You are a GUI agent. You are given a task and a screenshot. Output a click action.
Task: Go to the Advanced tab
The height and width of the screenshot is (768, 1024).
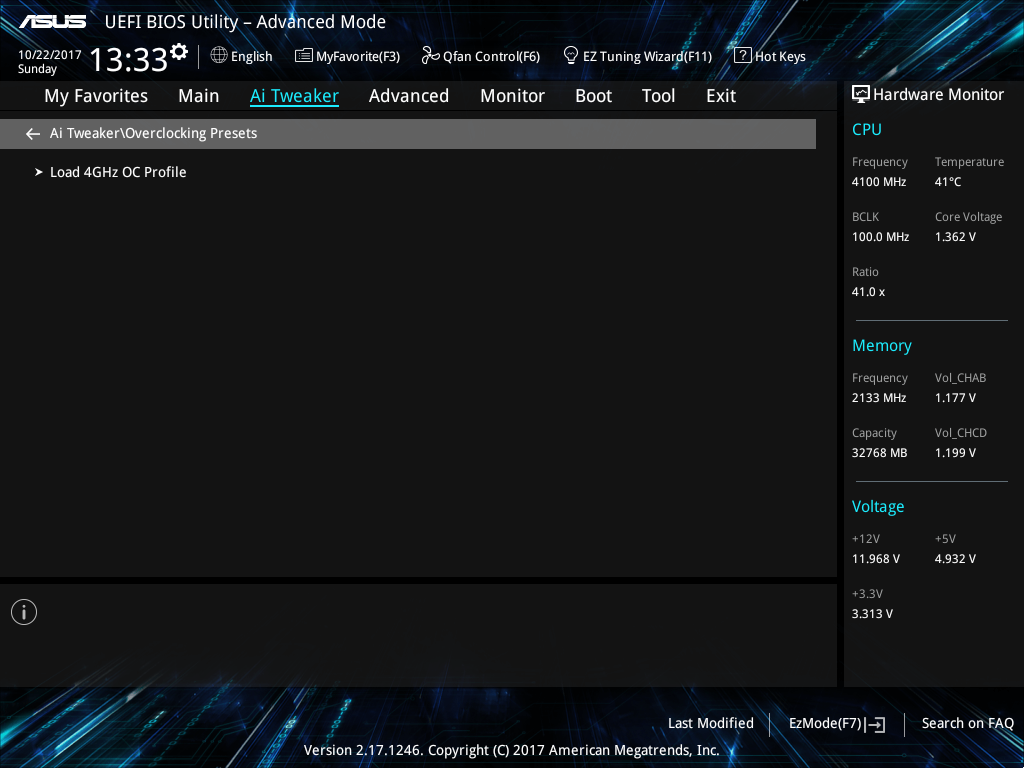pyautogui.click(x=409, y=96)
